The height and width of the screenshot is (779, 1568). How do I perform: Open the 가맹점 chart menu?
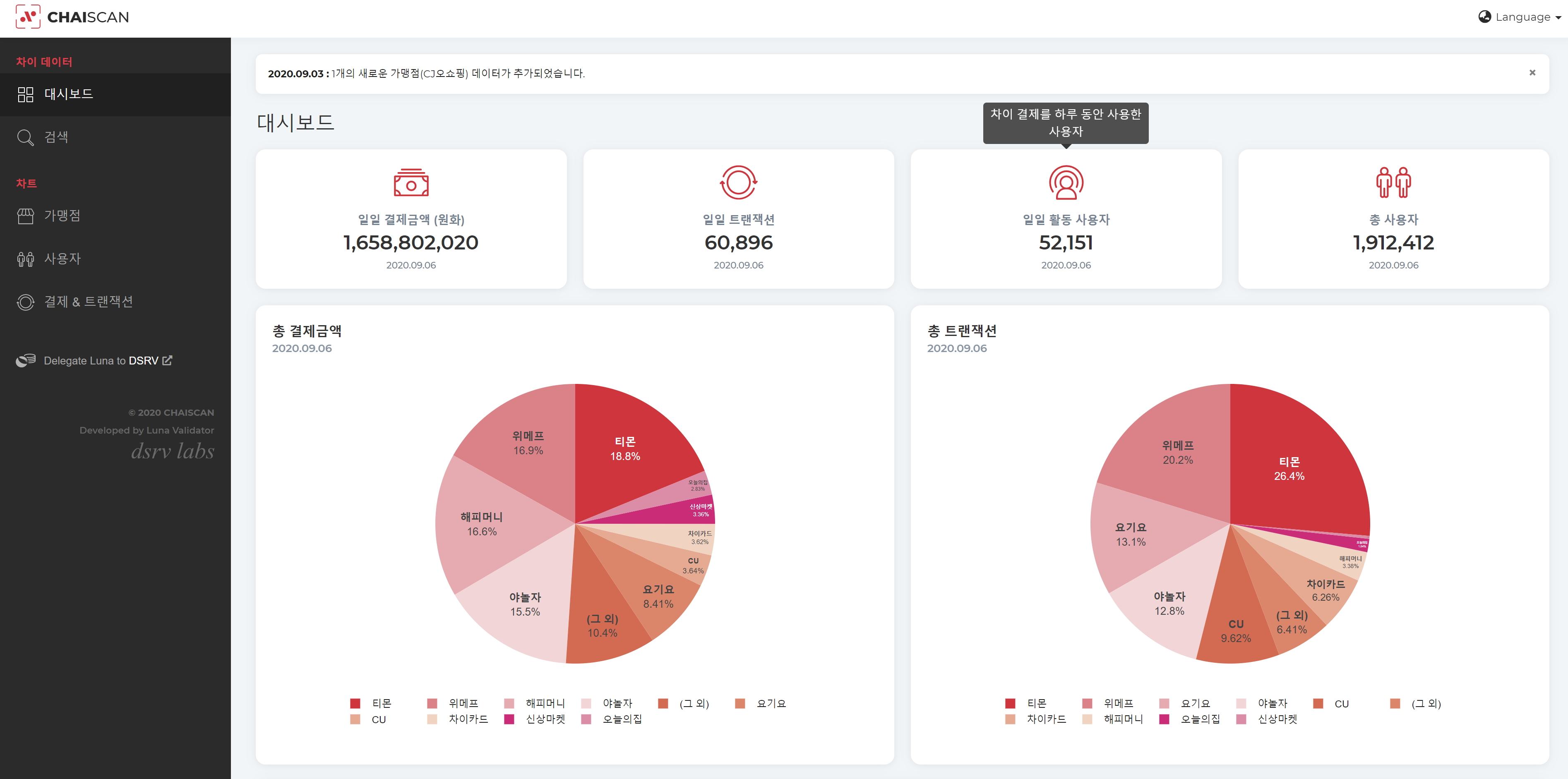pos(115,216)
